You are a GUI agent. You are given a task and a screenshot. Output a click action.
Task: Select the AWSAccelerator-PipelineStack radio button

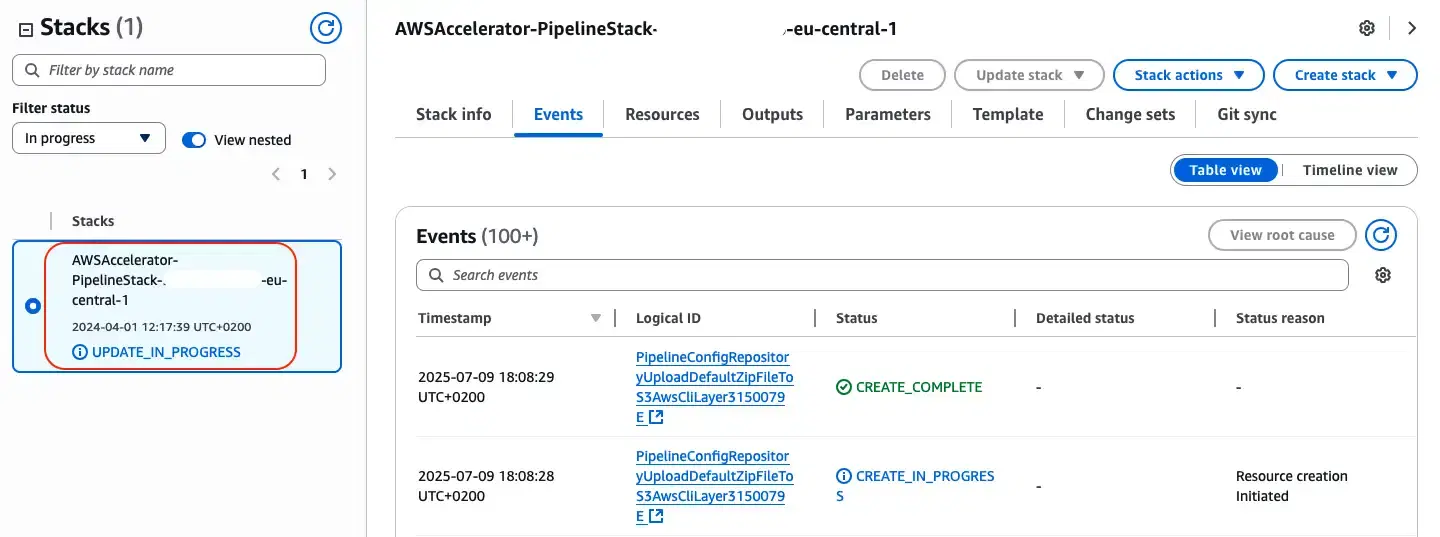click(33, 306)
